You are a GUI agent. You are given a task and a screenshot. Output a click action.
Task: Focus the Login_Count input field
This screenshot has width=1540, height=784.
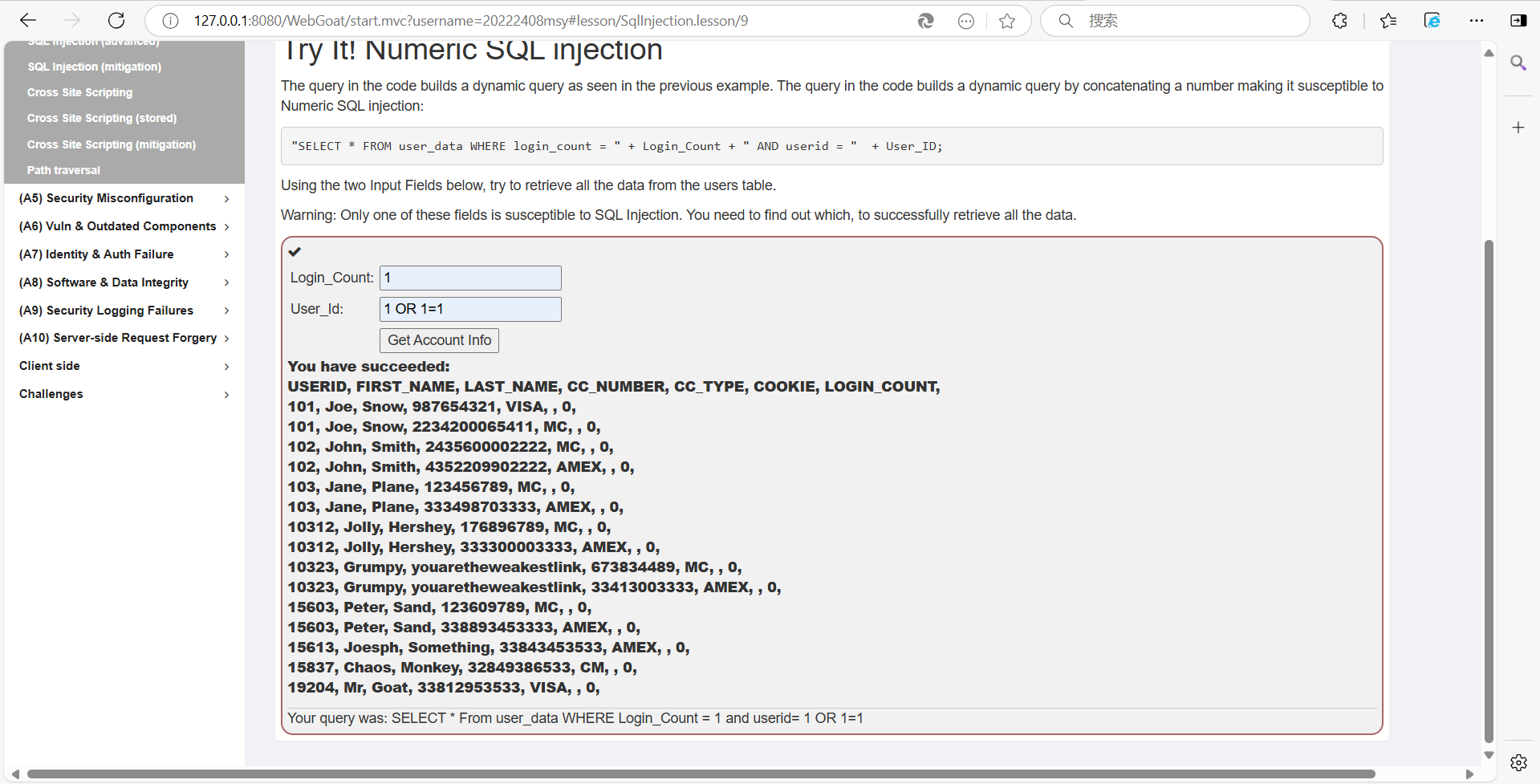[470, 278]
